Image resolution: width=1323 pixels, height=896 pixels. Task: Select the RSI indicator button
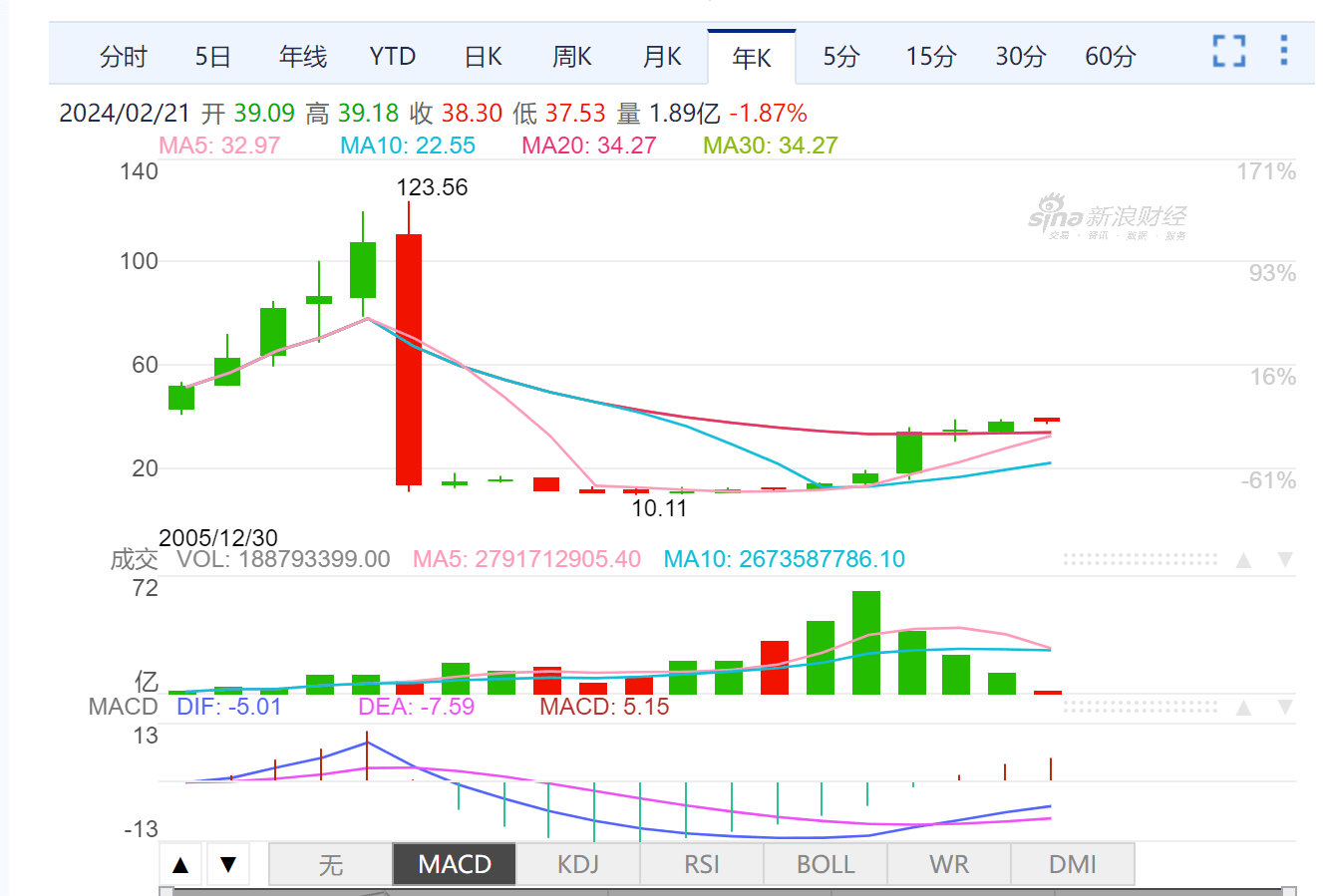(x=702, y=863)
